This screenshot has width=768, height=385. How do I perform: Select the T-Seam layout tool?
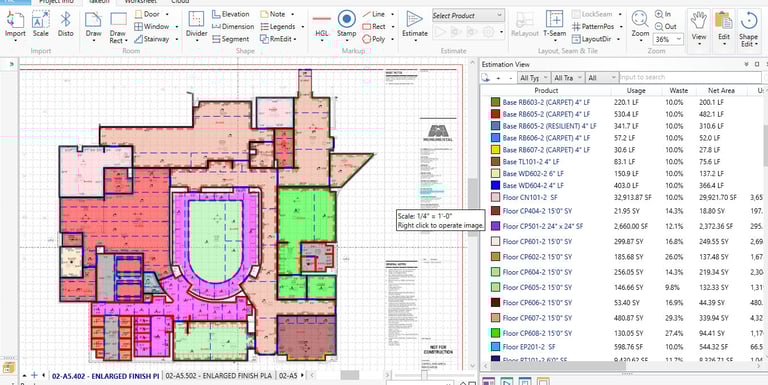[554, 21]
